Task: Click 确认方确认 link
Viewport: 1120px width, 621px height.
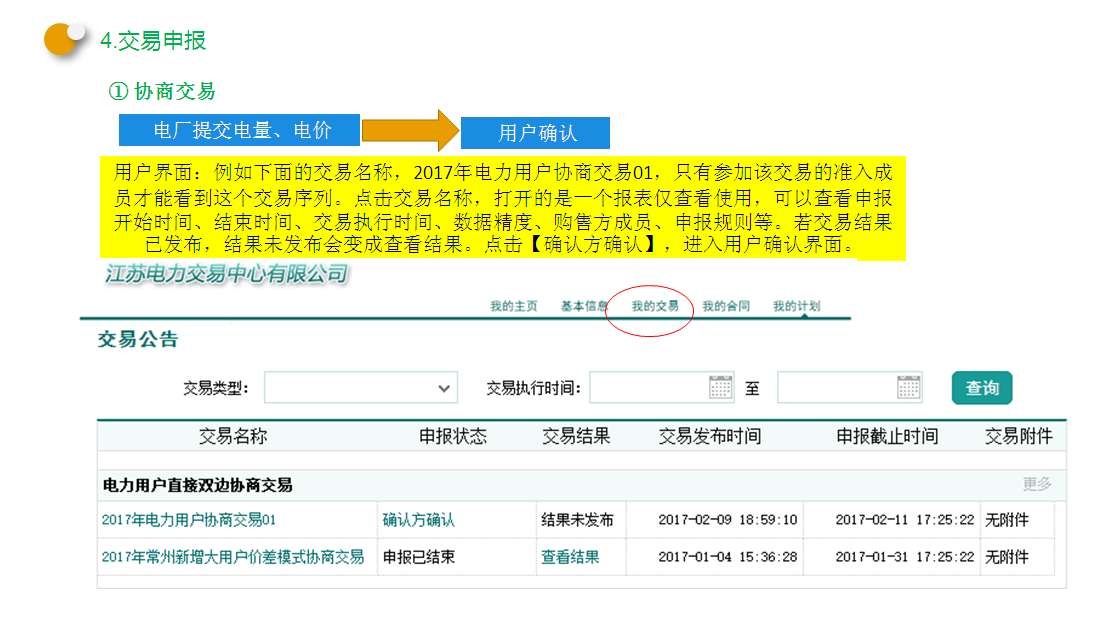Action: 418,520
